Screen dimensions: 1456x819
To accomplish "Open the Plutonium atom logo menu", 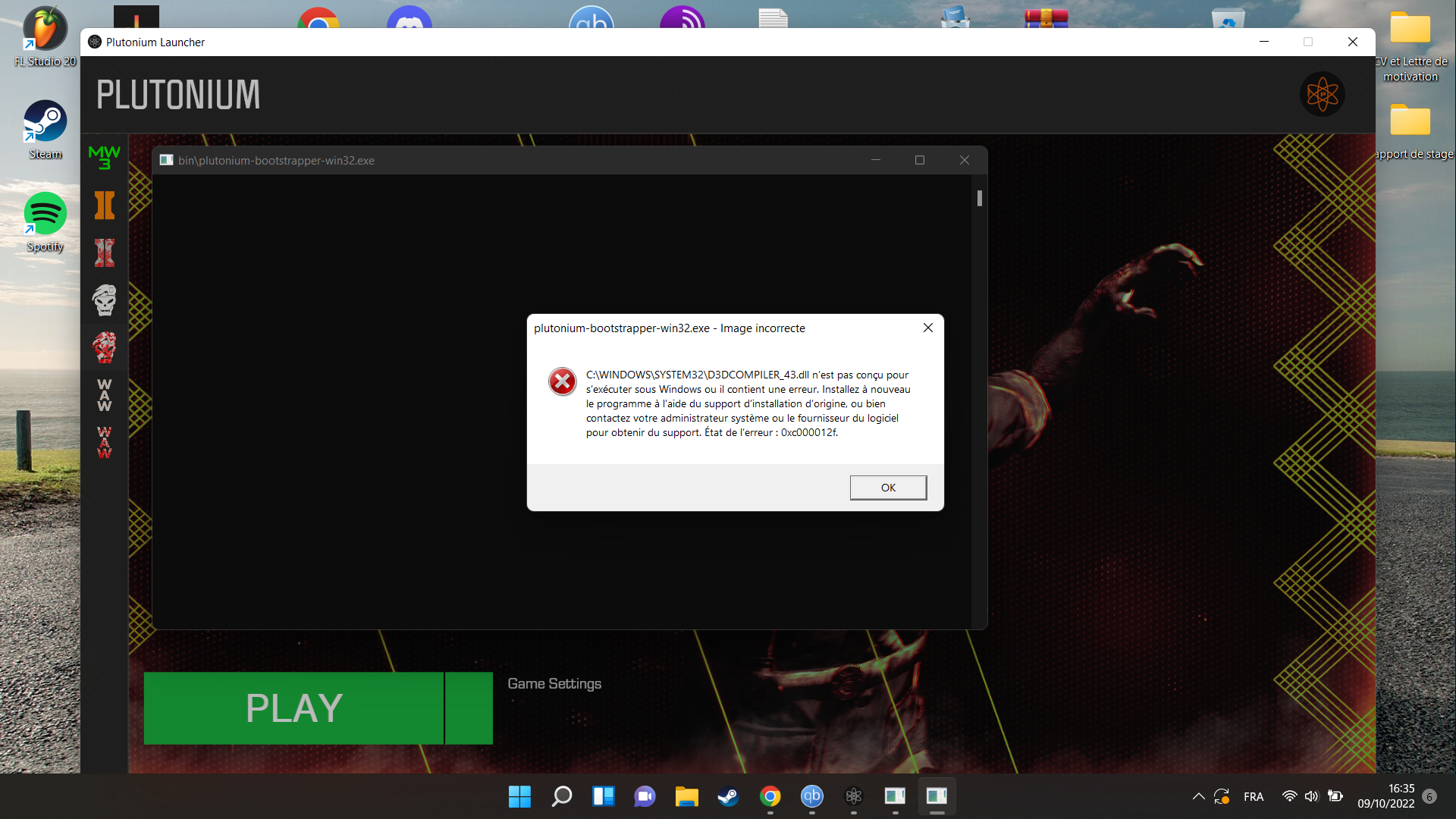I will tap(1323, 94).
